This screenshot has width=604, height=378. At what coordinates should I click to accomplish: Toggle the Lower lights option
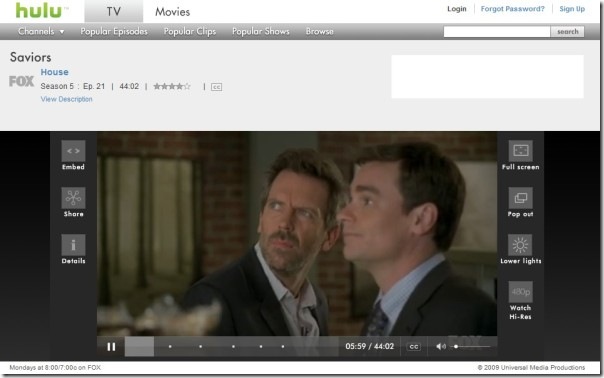click(x=520, y=245)
